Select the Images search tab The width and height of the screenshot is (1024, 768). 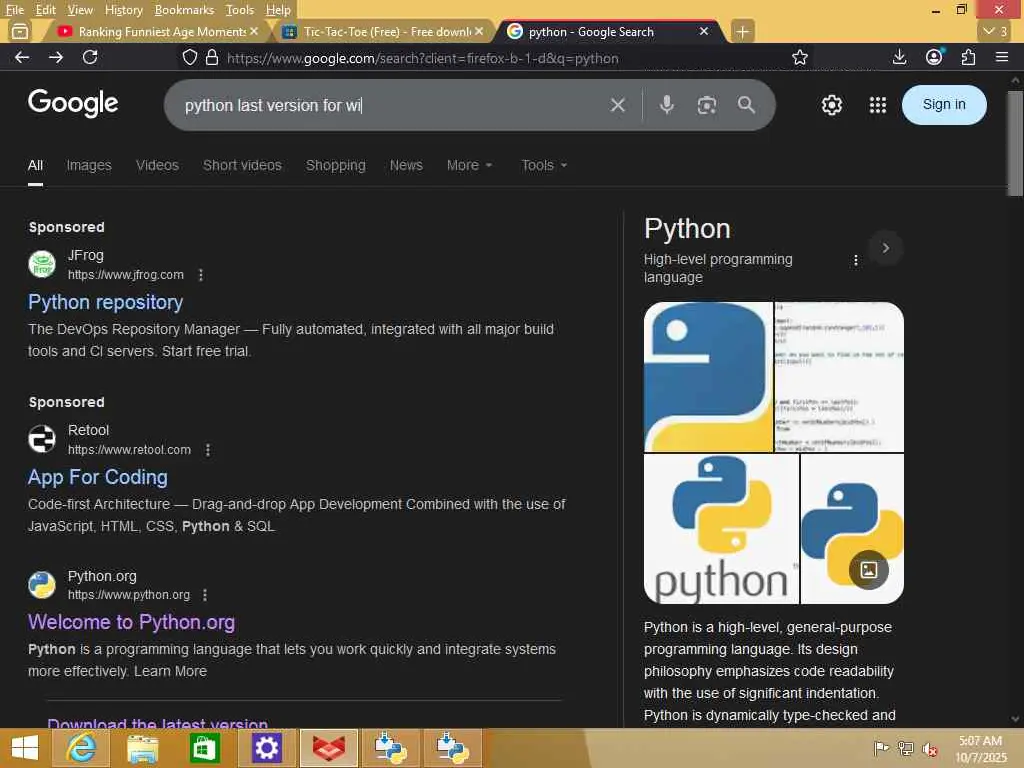click(x=89, y=165)
